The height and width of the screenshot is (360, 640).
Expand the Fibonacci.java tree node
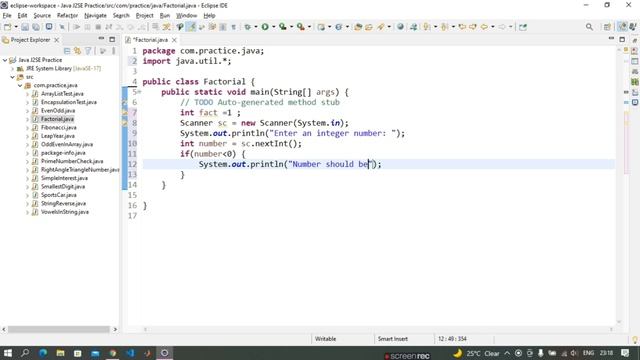(27, 128)
